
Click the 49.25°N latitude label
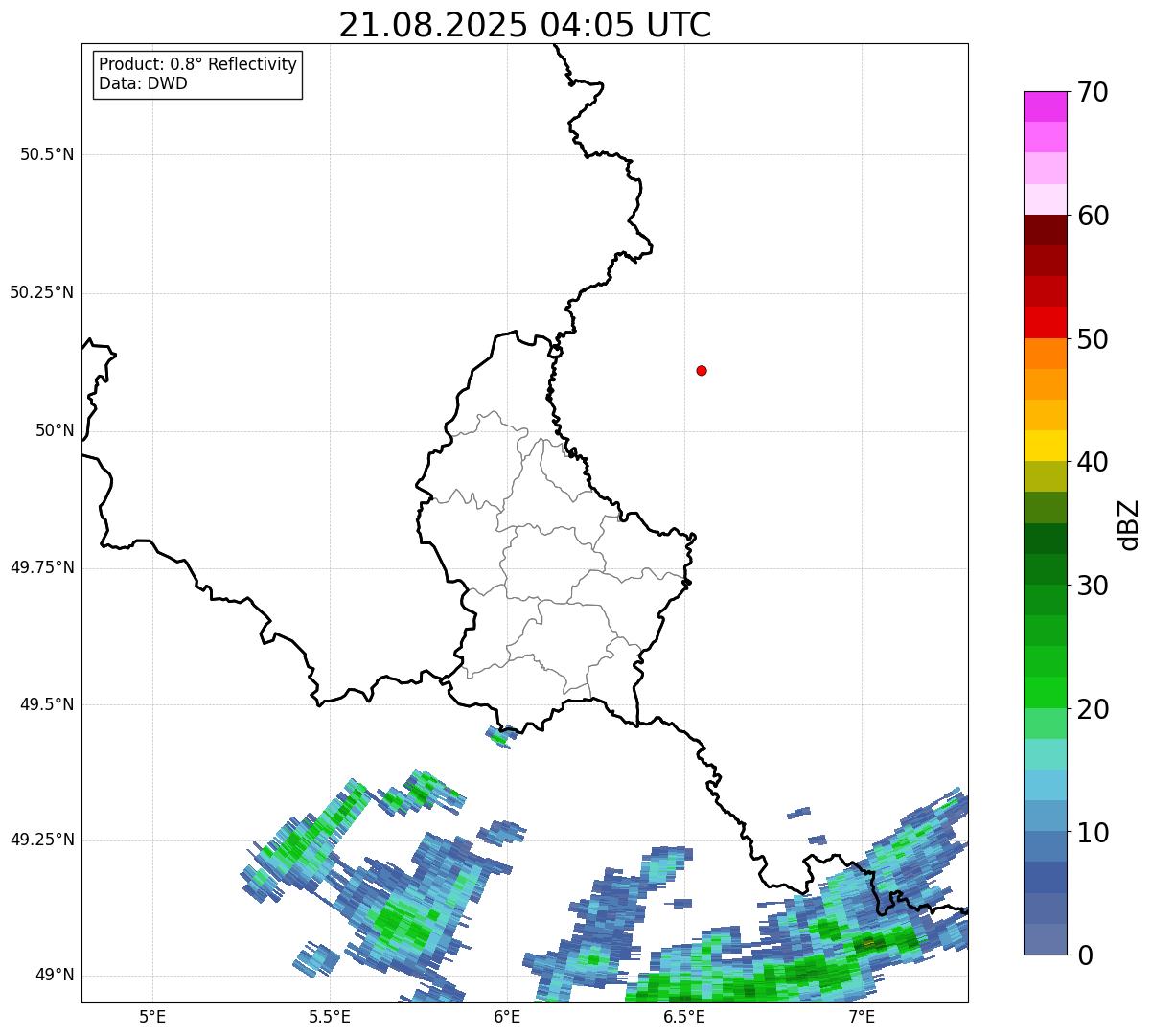tap(42, 840)
